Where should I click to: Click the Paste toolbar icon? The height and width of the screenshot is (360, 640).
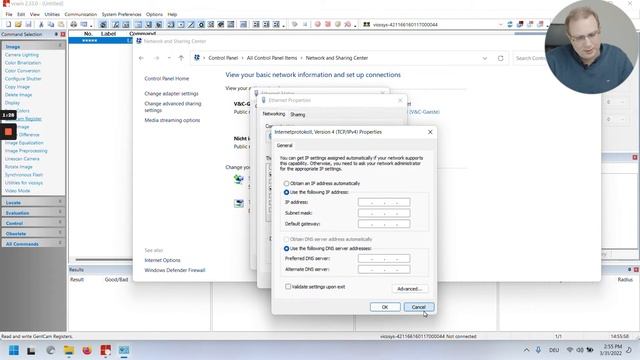[61, 24]
